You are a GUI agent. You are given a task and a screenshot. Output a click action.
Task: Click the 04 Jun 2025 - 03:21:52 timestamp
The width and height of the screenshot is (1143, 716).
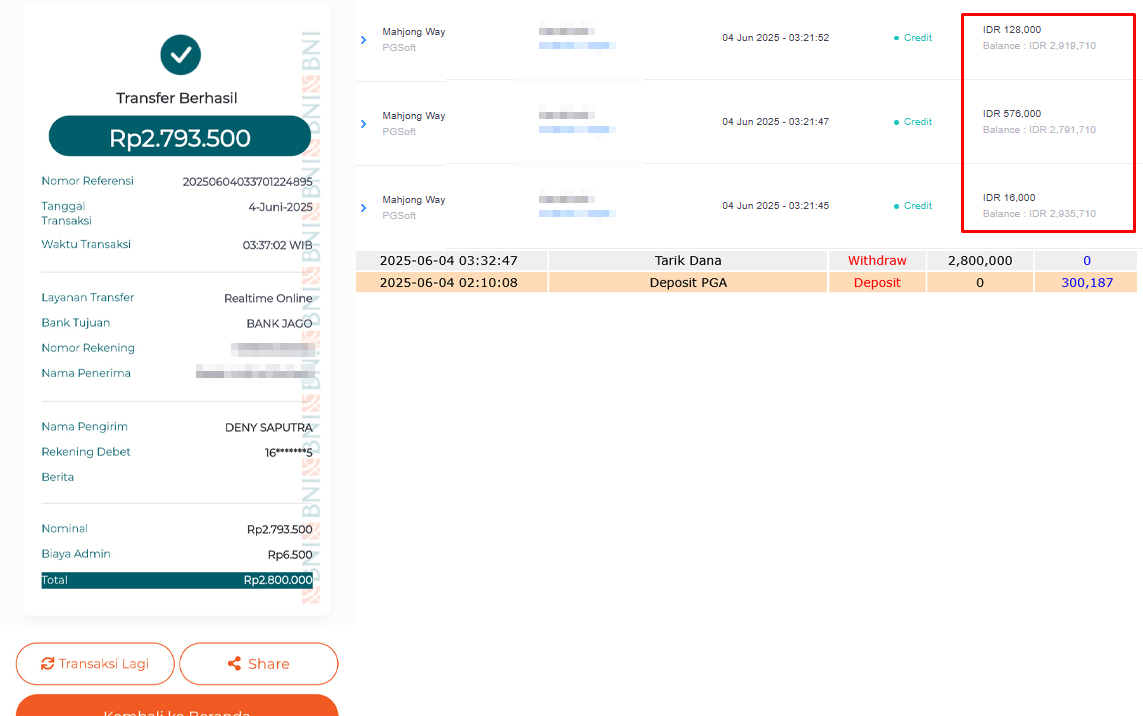(776, 38)
